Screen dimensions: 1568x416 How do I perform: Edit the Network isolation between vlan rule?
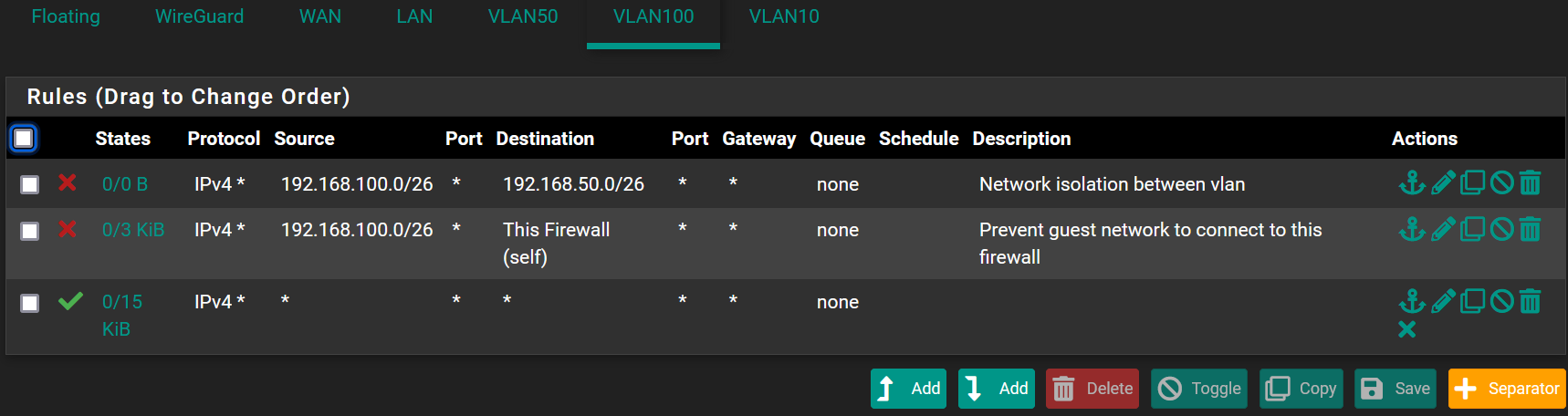(1443, 183)
